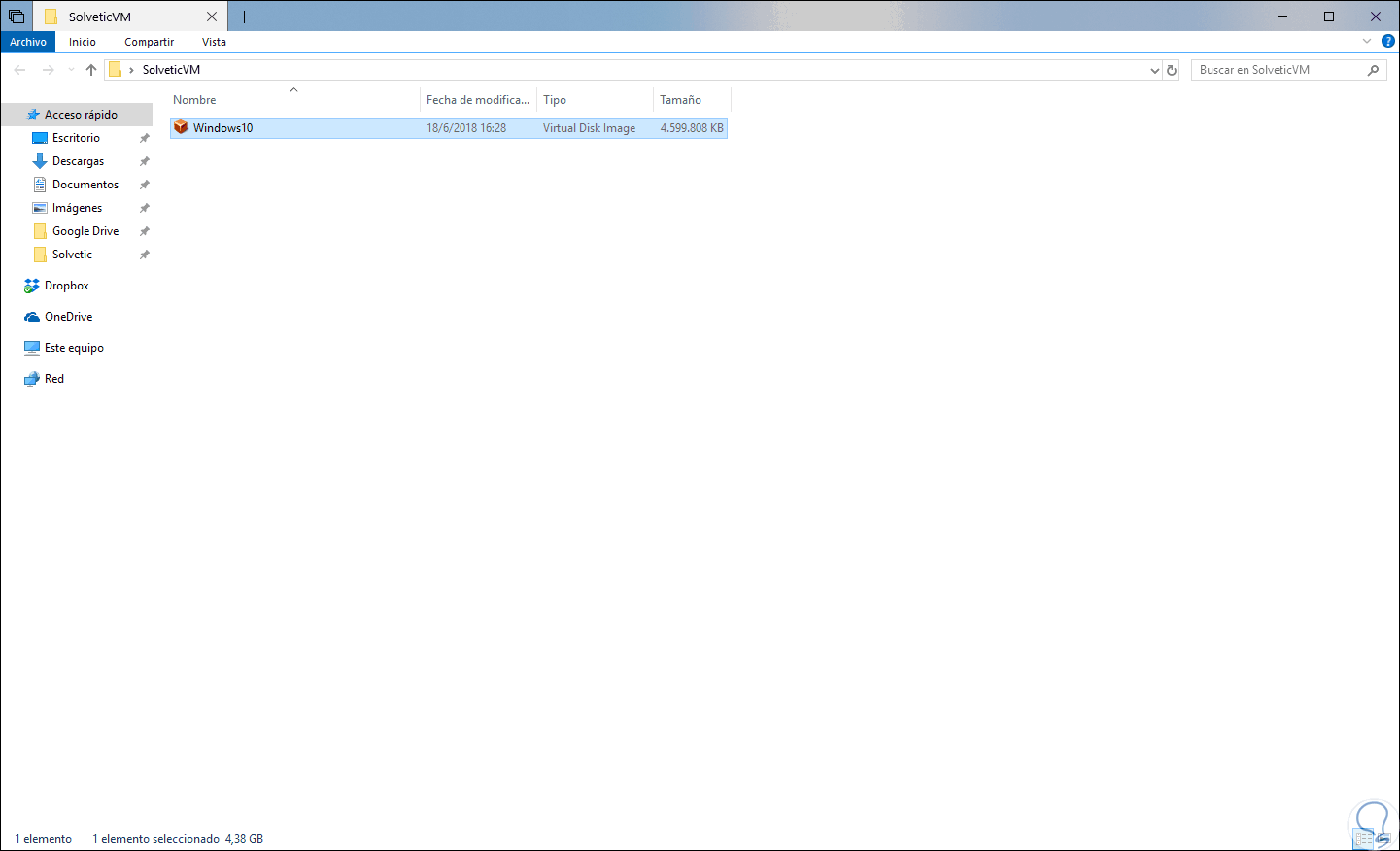
Task: Switch to large icons view in status bar
Action: (x=1383, y=839)
